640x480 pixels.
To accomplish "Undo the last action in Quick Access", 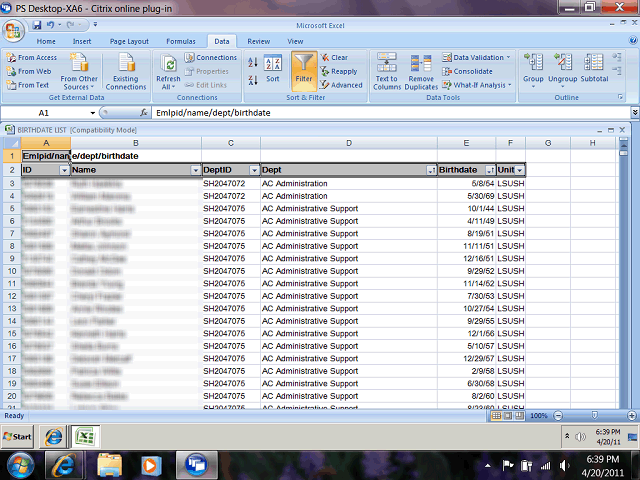I will tap(50, 25).
